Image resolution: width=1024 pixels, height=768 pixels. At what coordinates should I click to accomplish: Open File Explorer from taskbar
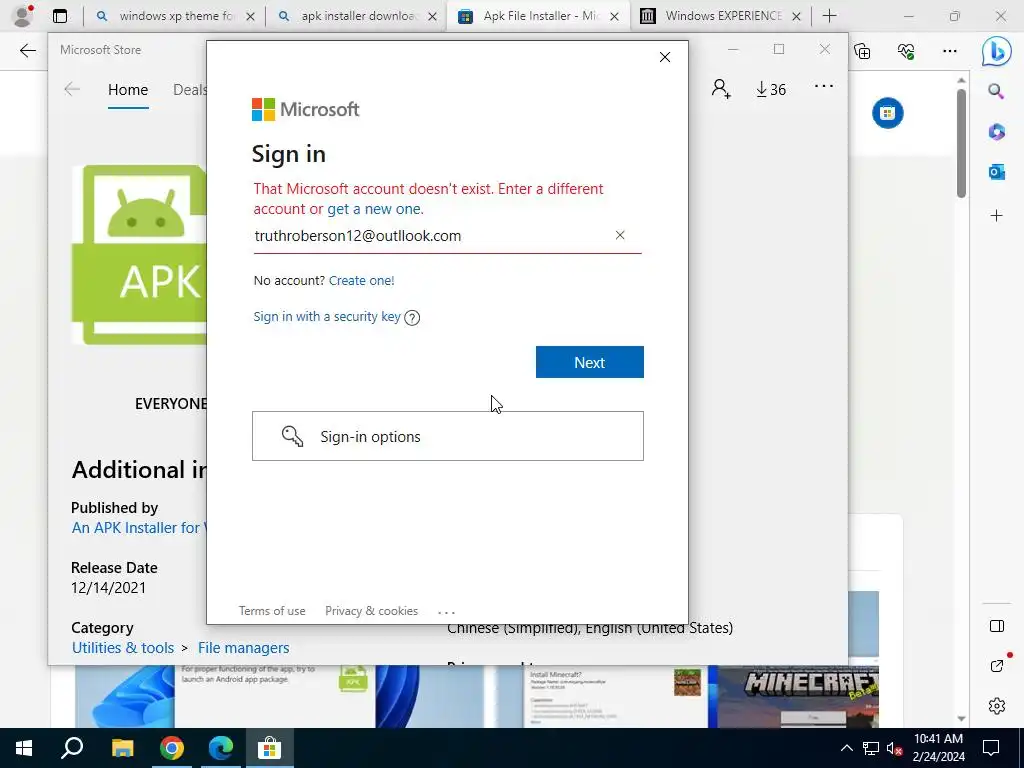(x=122, y=748)
